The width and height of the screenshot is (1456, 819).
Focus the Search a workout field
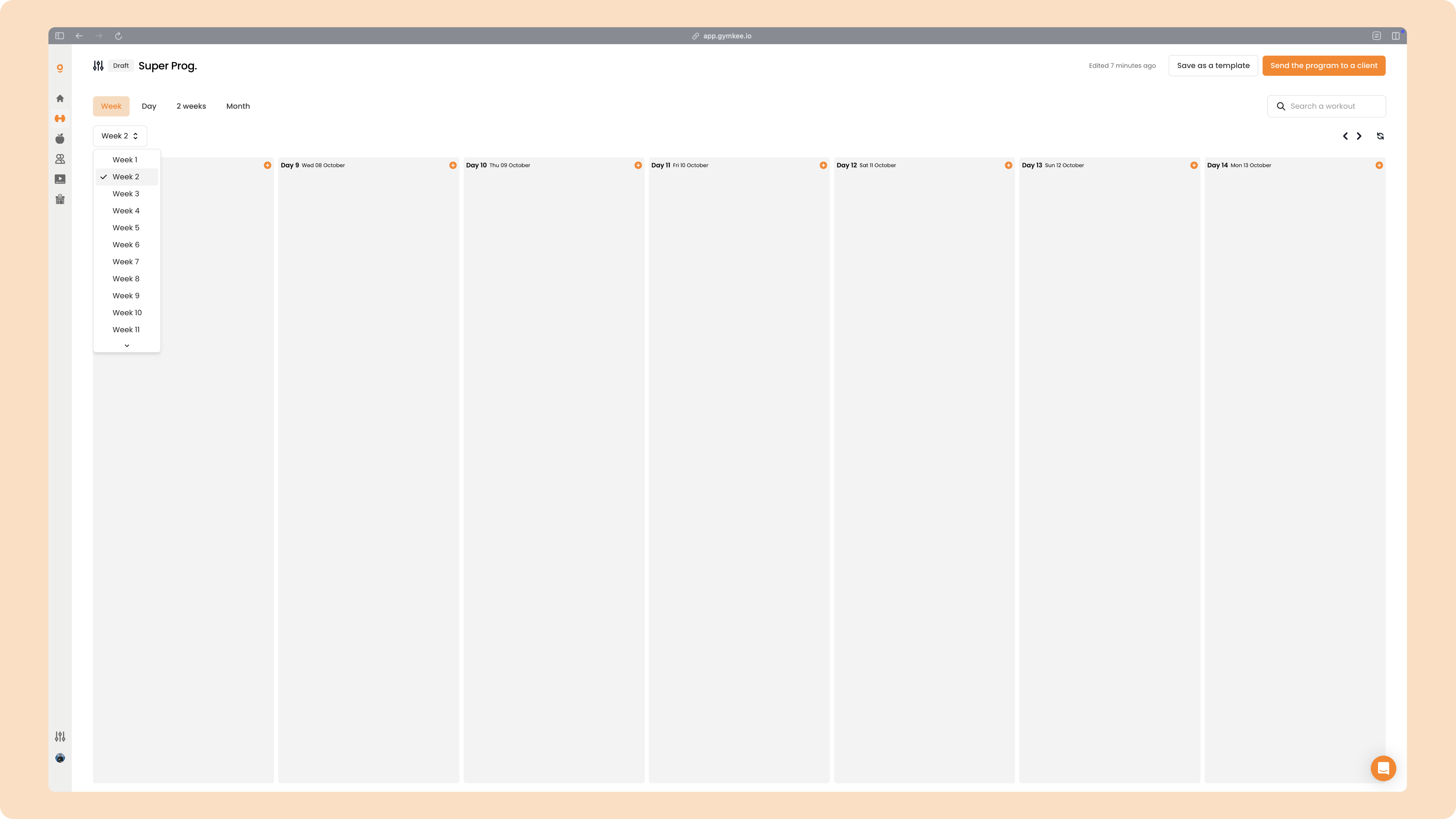pos(1326,106)
